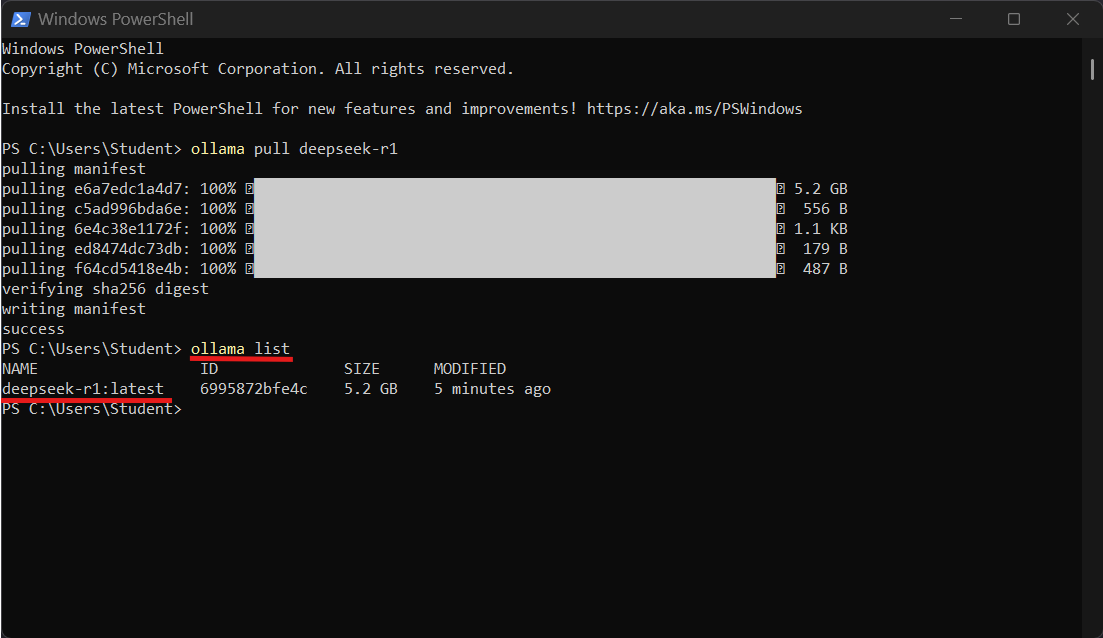Click the 1.1 KB size value
Screen dimensions: 1103x638
tap(820, 229)
